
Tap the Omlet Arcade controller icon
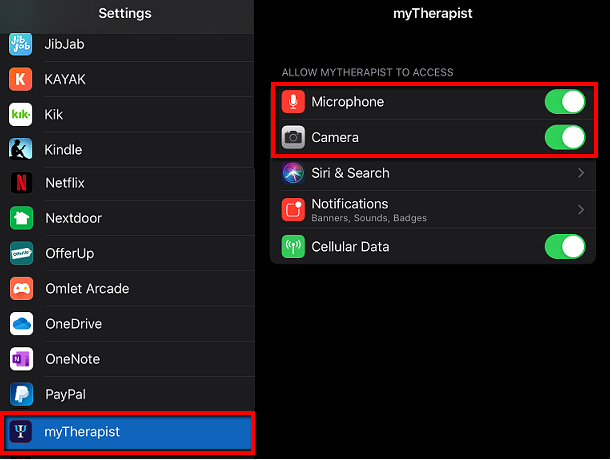(21, 288)
